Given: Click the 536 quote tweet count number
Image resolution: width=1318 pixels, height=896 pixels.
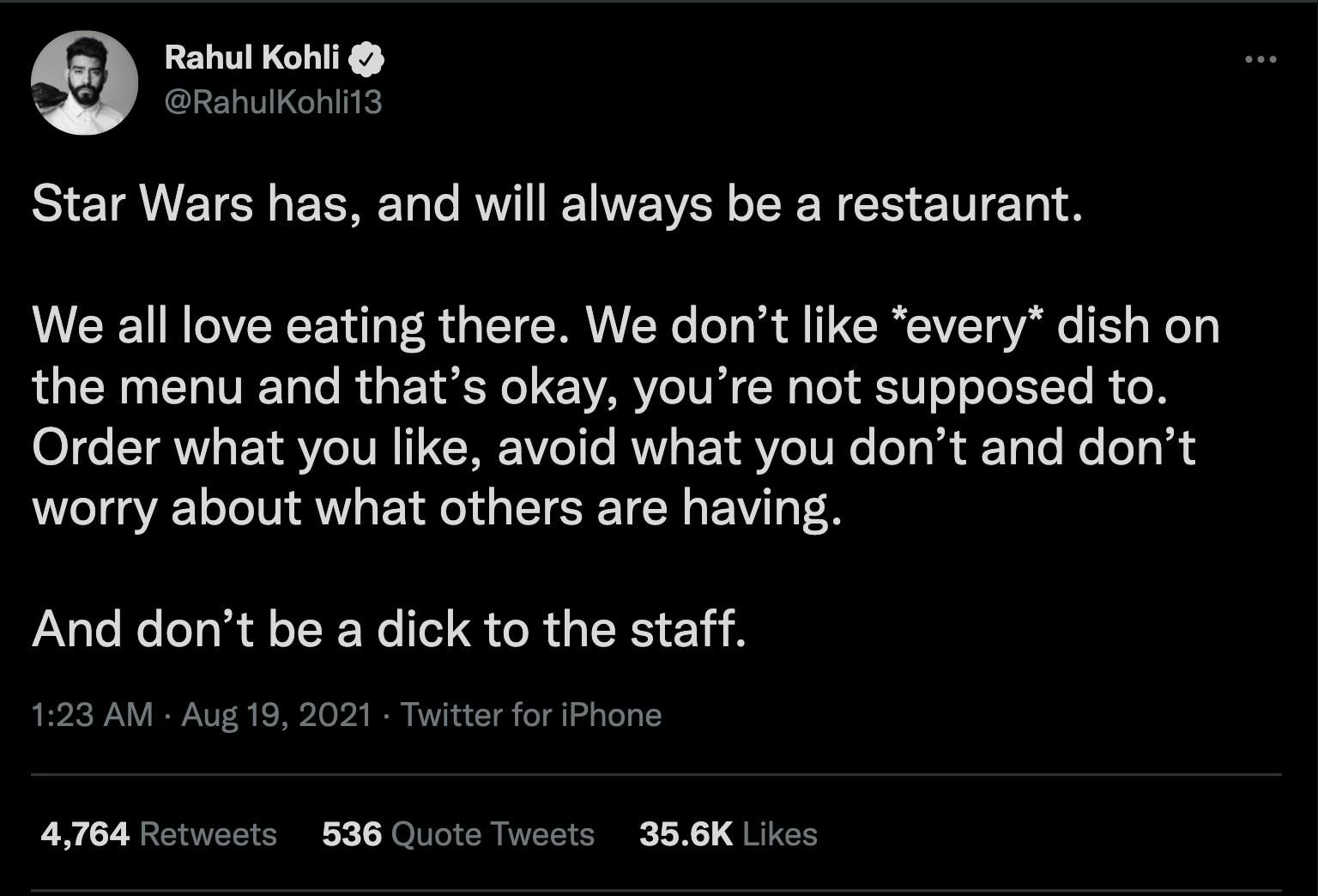Looking at the screenshot, I should tap(352, 834).
